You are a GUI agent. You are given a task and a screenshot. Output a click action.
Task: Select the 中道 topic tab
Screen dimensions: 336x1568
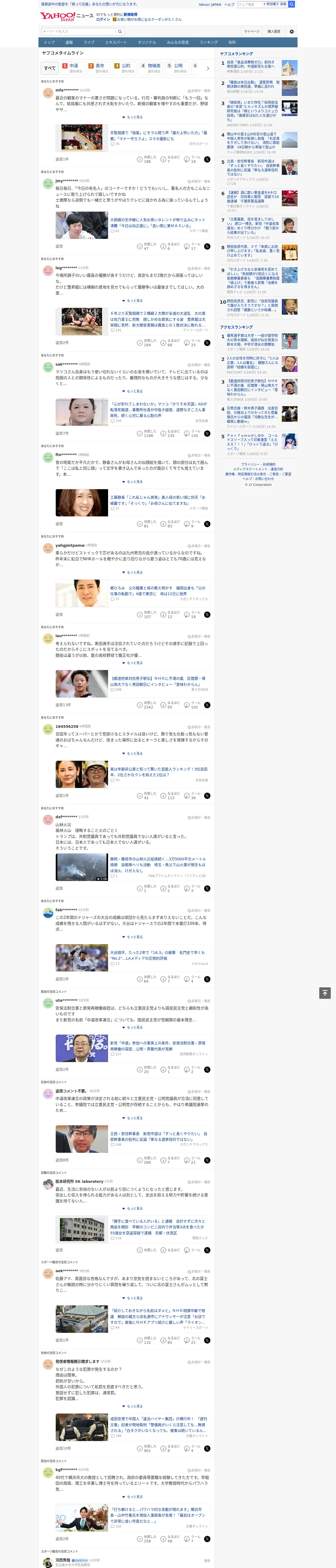coord(72,68)
